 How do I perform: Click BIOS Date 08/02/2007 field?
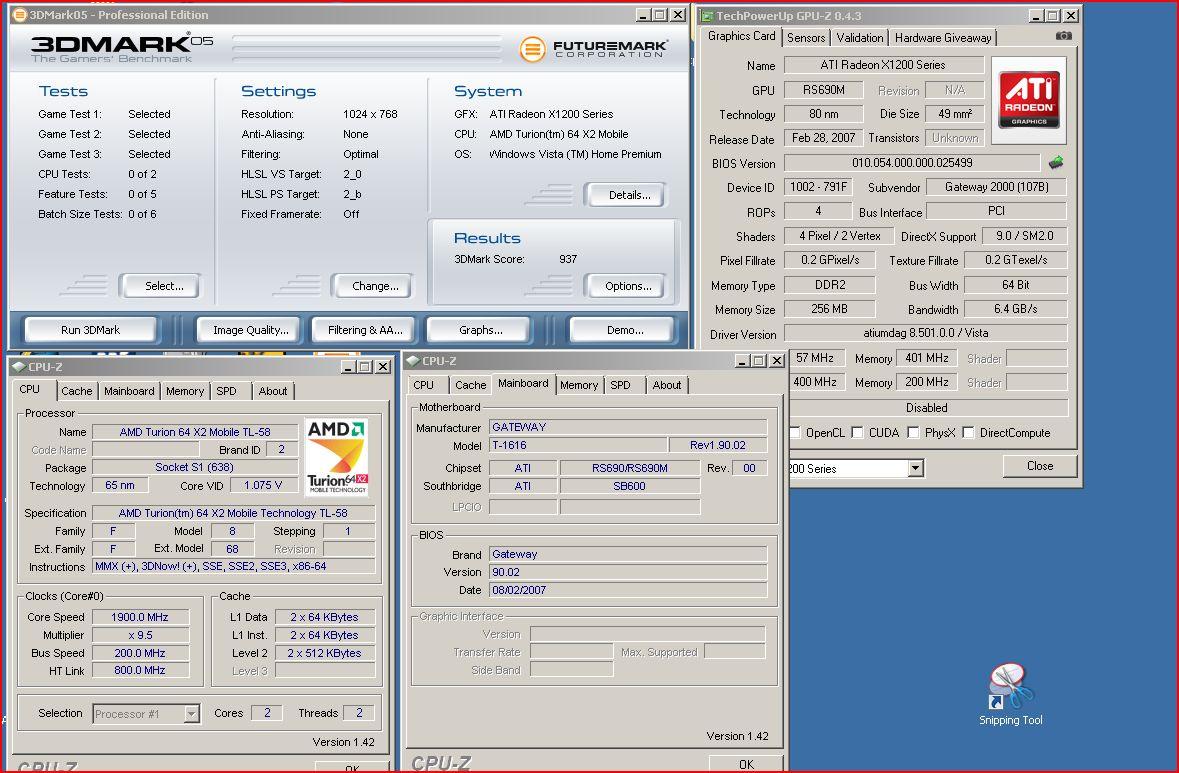coord(628,590)
